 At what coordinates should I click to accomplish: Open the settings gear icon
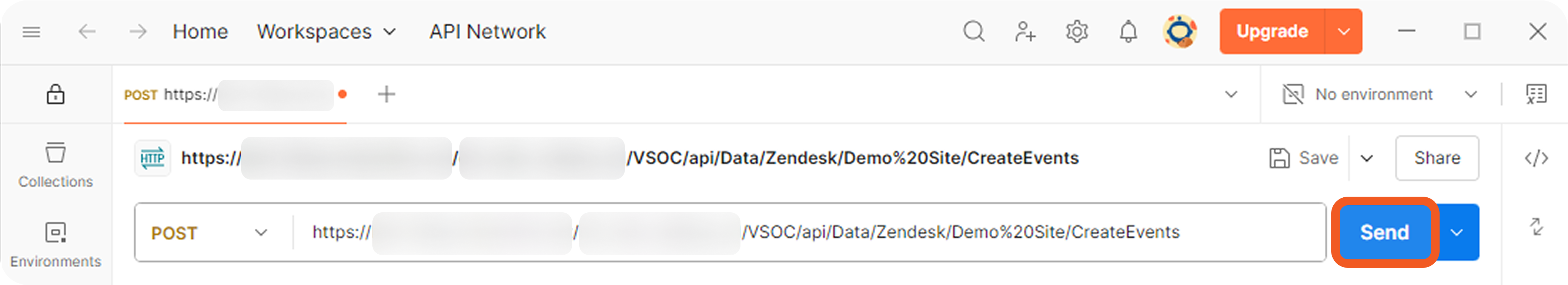pyautogui.click(x=1076, y=31)
